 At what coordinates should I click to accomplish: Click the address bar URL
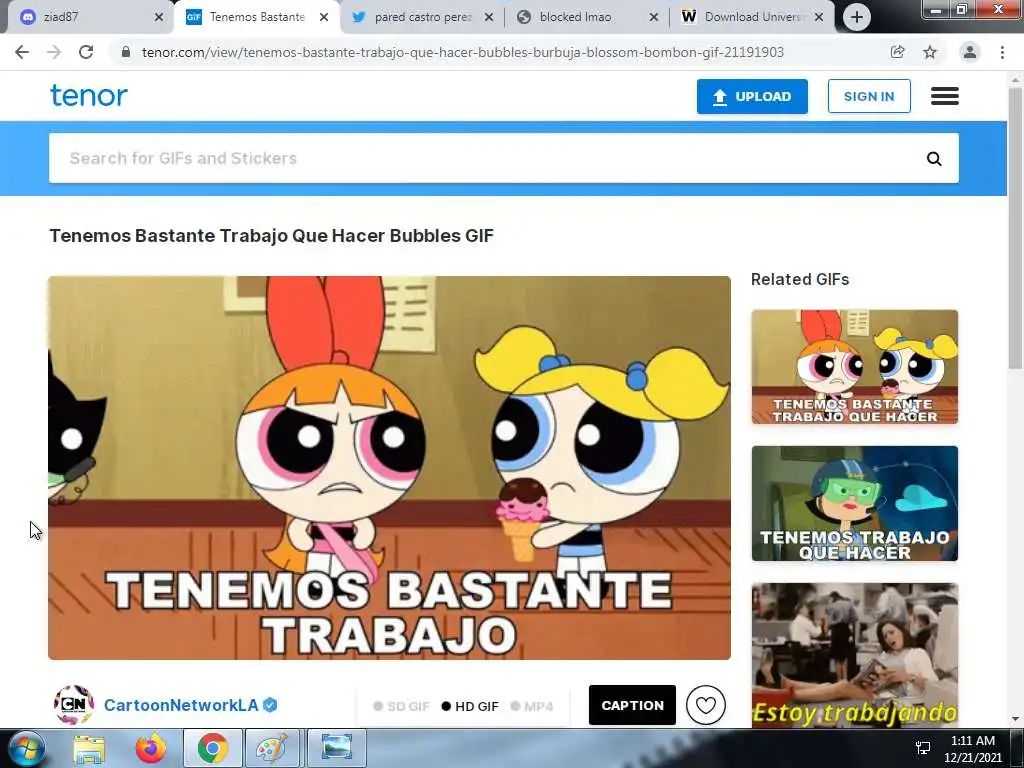click(462, 52)
